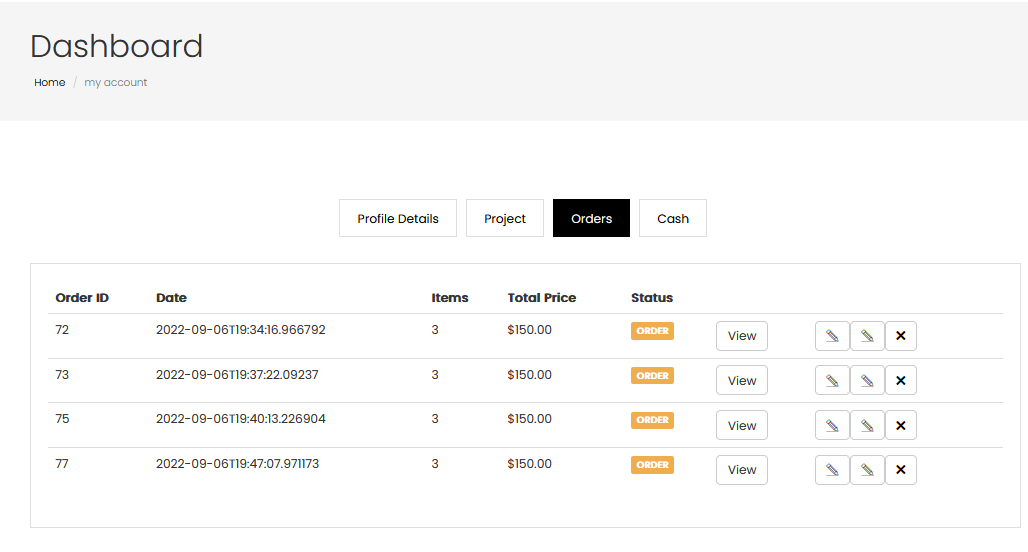Click second pencil icon in order 75 row
1028x552 pixels.
click(x=867, y=425)
